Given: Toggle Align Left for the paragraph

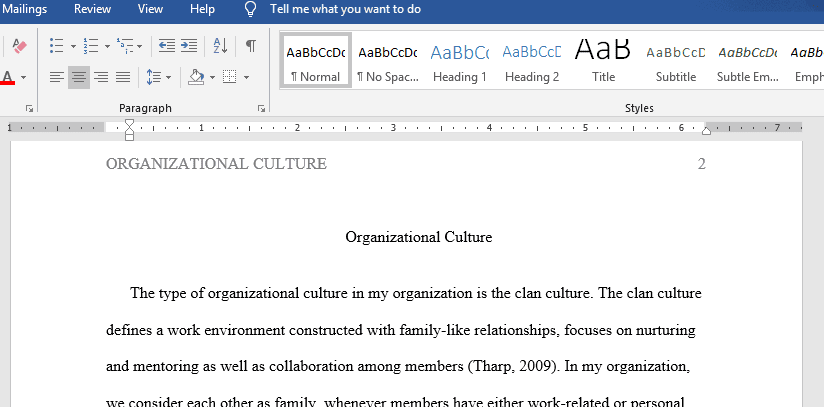Looking at the screenshot, I should 57,78.
